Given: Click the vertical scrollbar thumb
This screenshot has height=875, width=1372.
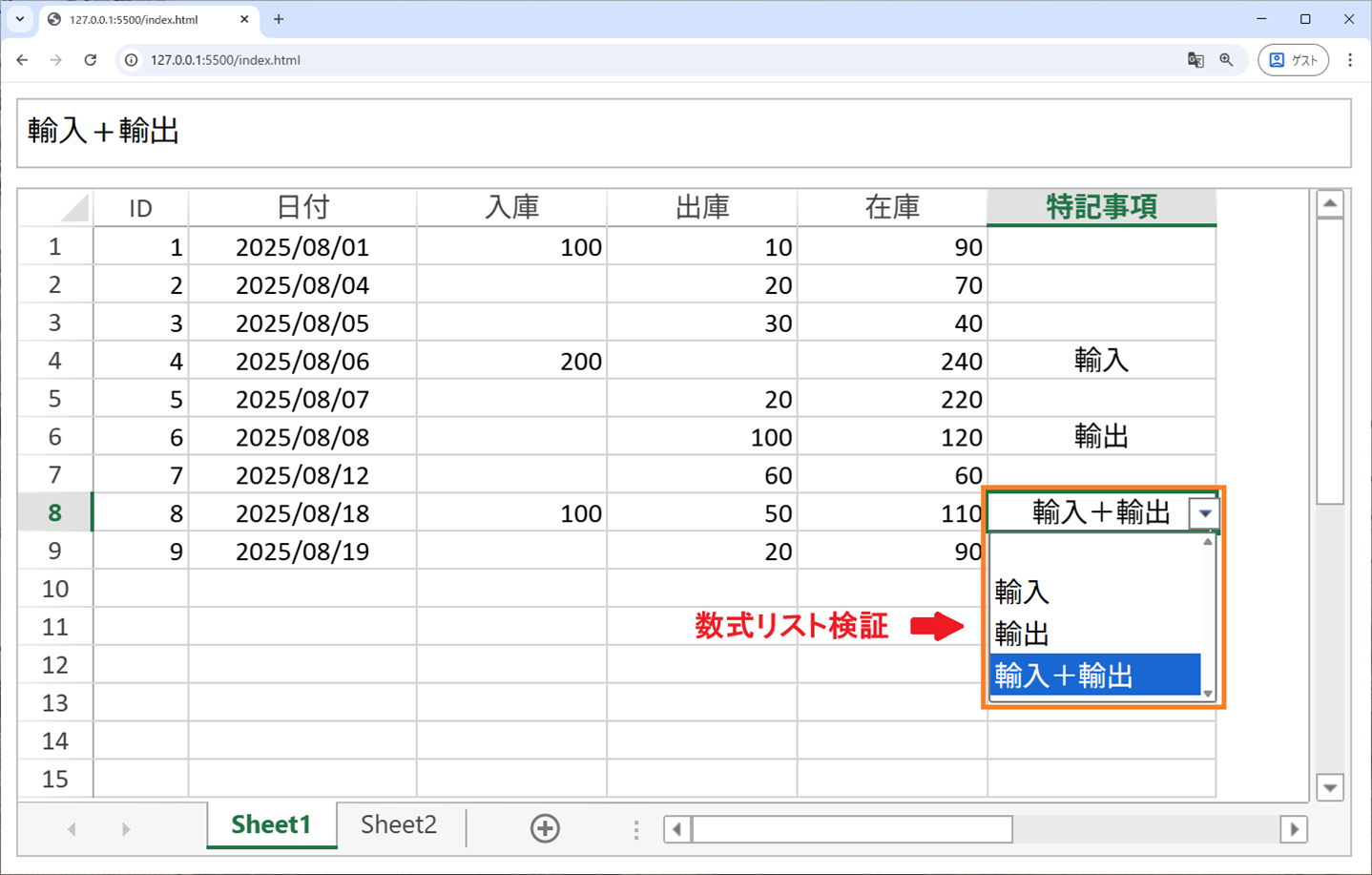Looking at the screenshot, I should (x=1330, y=361).
